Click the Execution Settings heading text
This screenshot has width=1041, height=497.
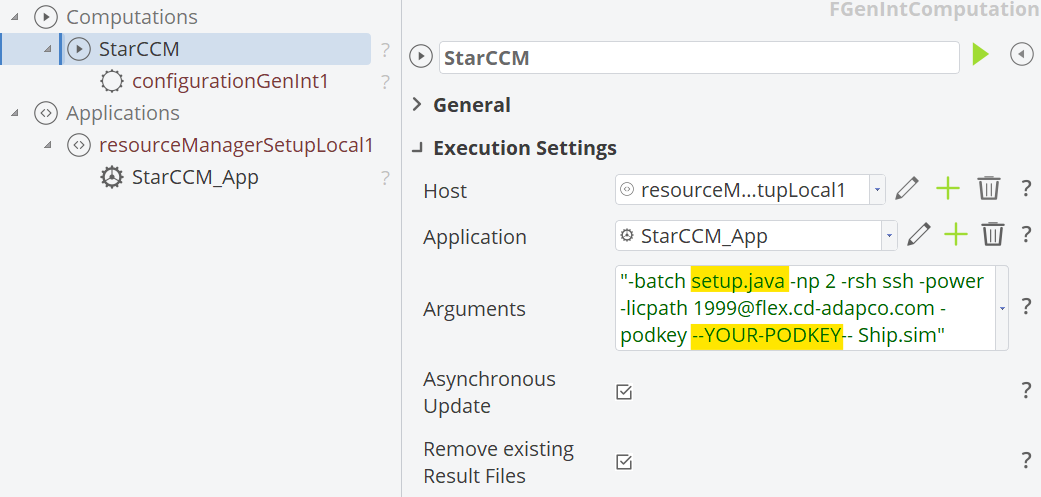pos(524,148)
